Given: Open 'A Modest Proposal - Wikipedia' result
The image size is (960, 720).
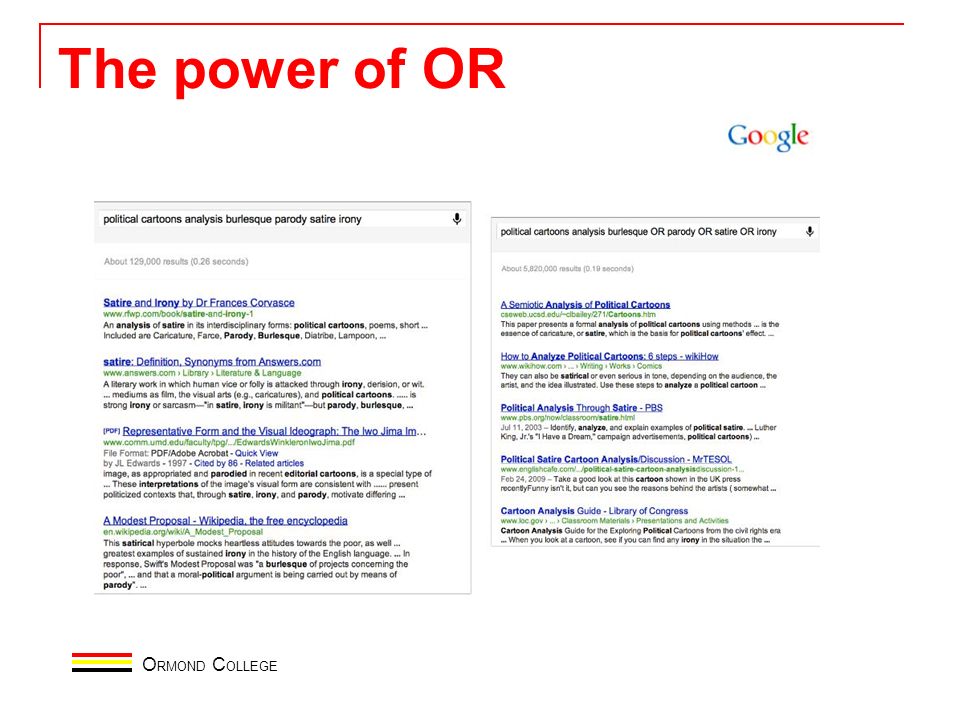Looking at the screenshot, I should [x=225, y=520].
